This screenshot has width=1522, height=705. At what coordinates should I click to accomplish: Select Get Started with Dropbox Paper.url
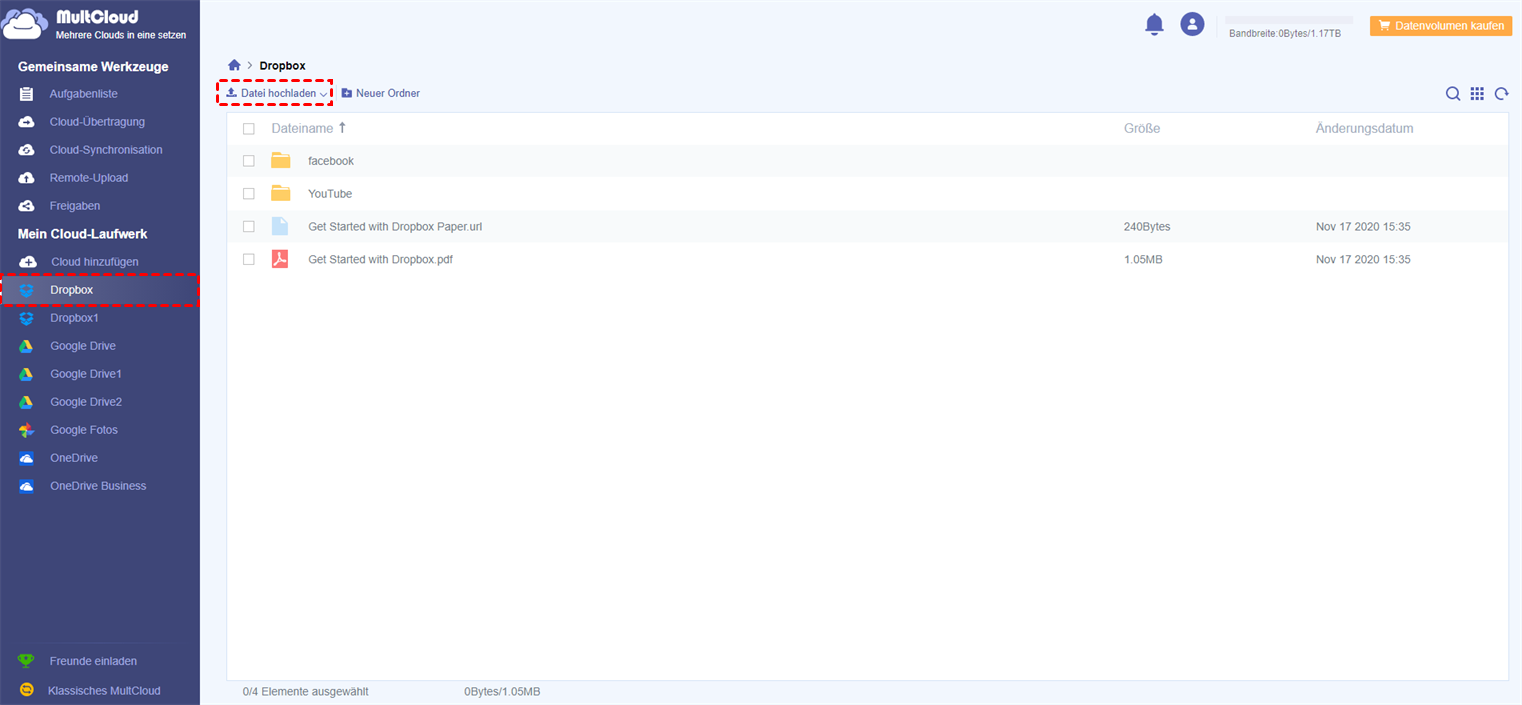click(x=395, y=227)
